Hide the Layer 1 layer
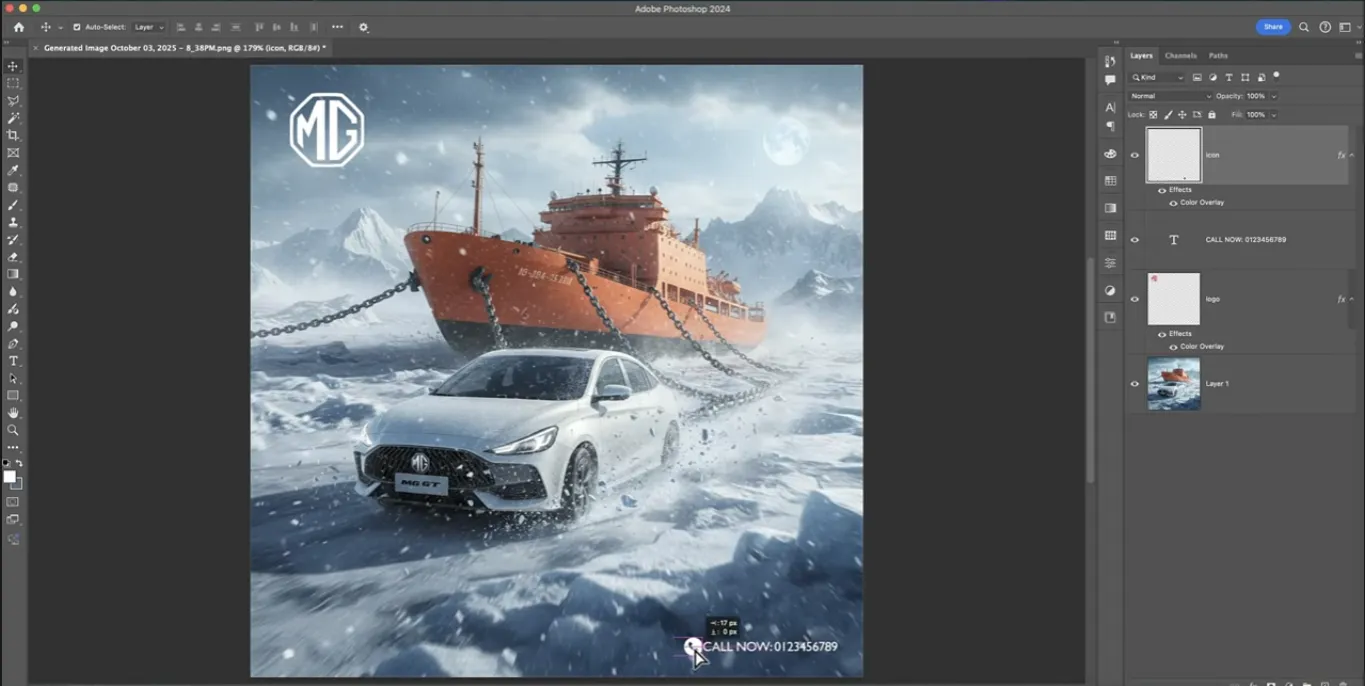Screen dimensions: 1365x686 1134,384
